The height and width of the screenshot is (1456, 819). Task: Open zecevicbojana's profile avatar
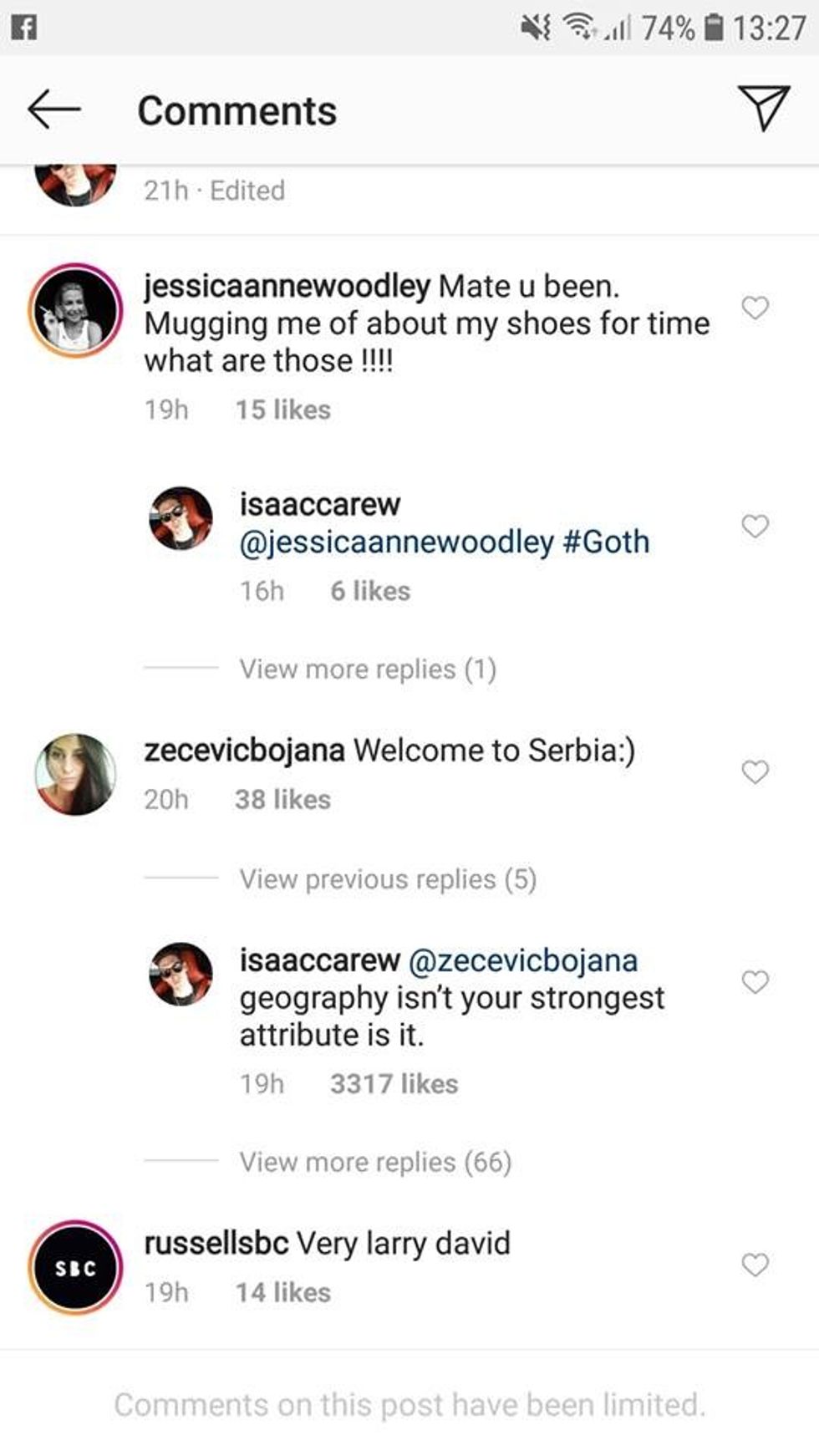tap(75, 774)
